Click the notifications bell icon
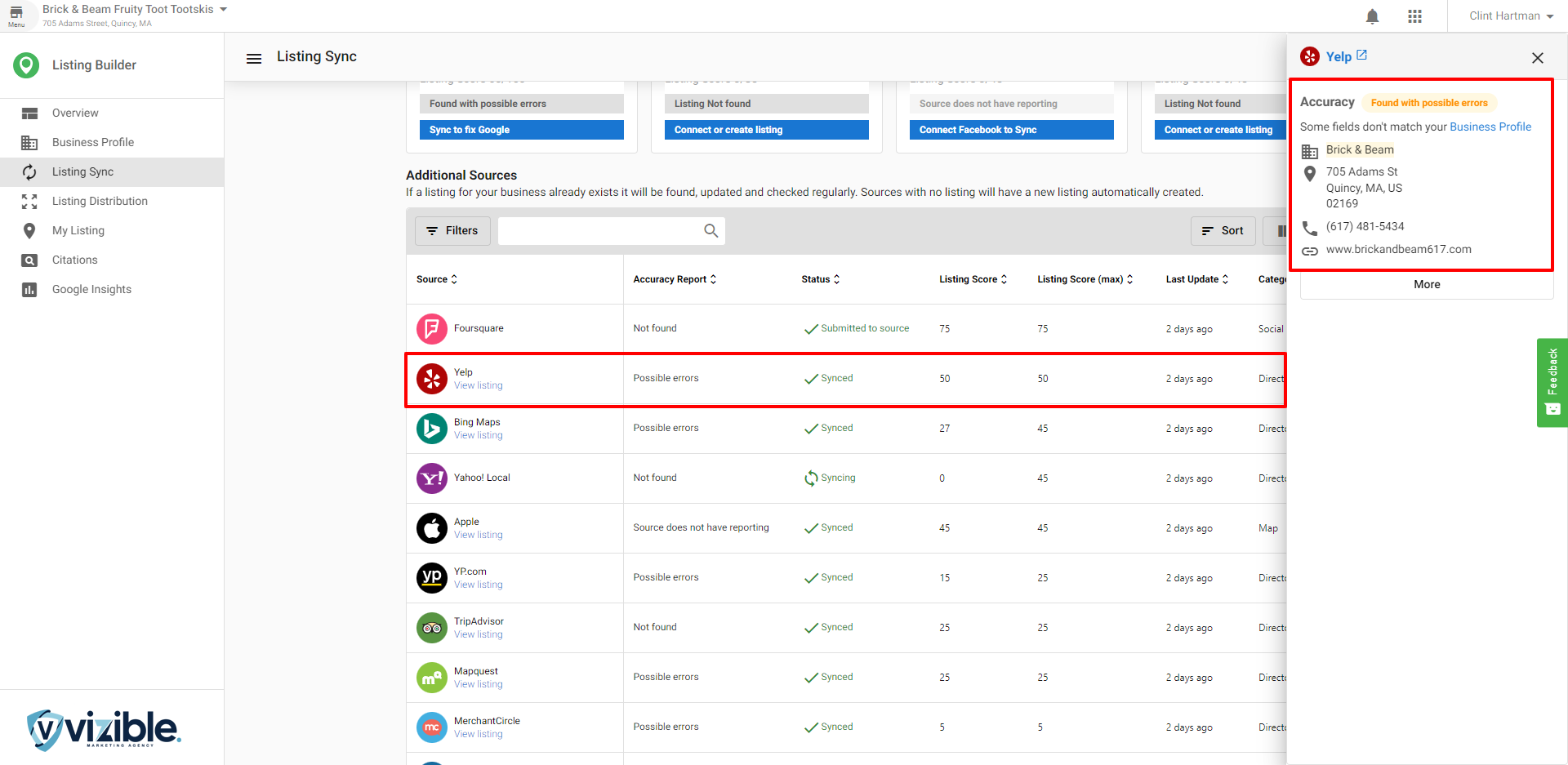This screenshot has height=765, width=1568. [x=1372, y=16]
